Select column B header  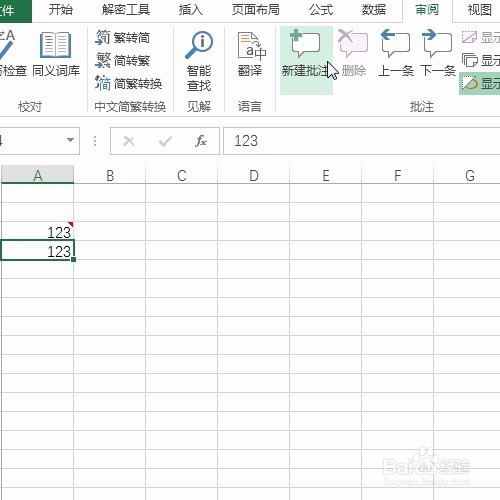pyautogui.click(x=110, y=175)
